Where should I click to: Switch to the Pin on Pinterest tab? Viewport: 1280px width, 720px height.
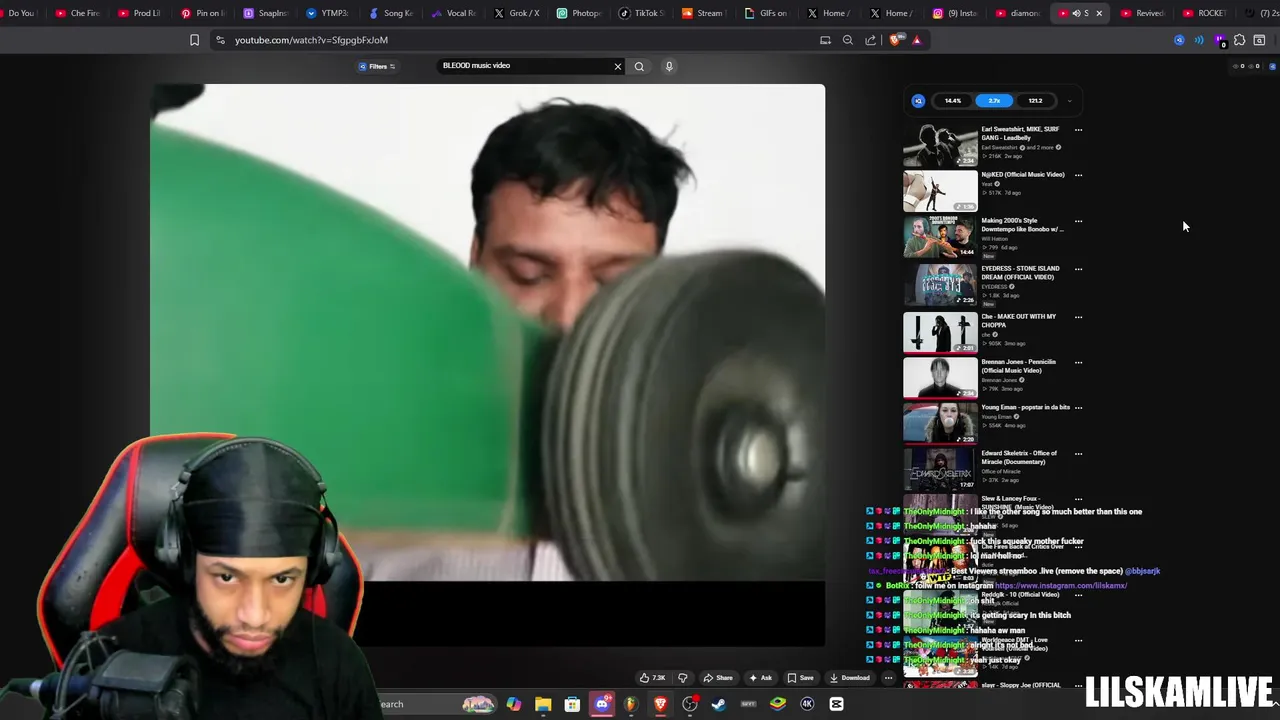click(x=203, y=13)
